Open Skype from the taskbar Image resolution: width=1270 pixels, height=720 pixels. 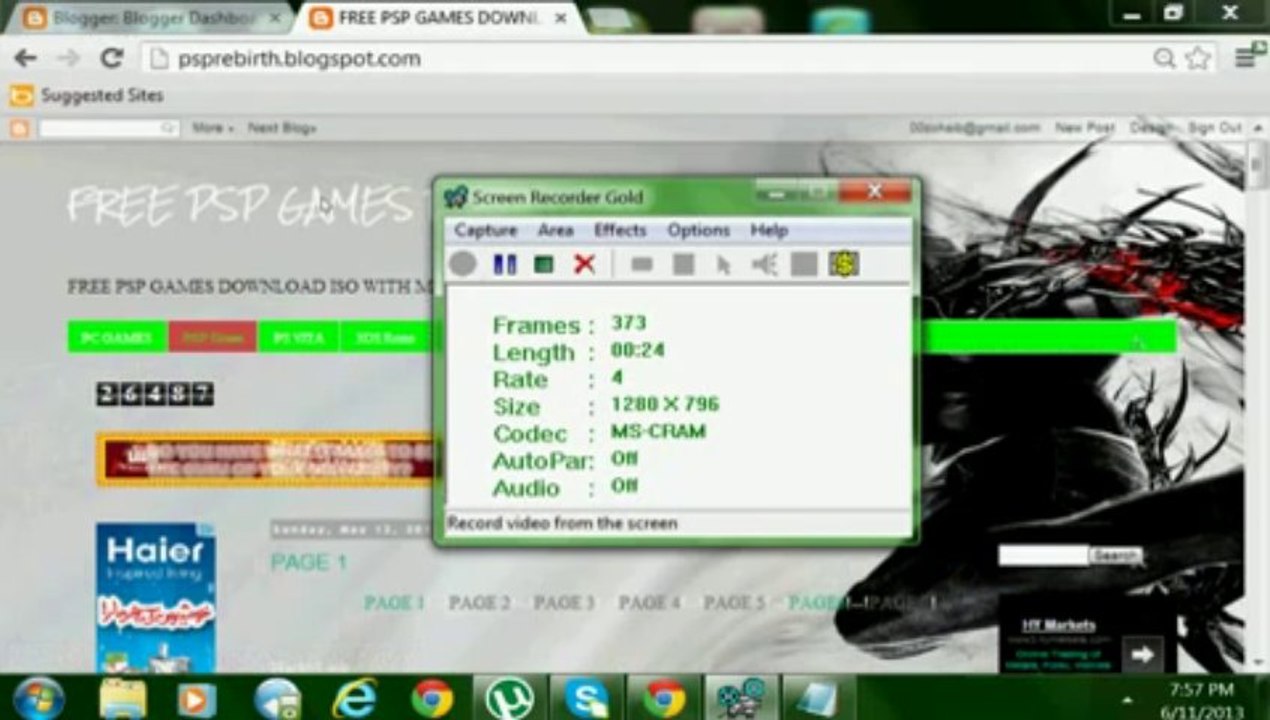click(587, 698)
